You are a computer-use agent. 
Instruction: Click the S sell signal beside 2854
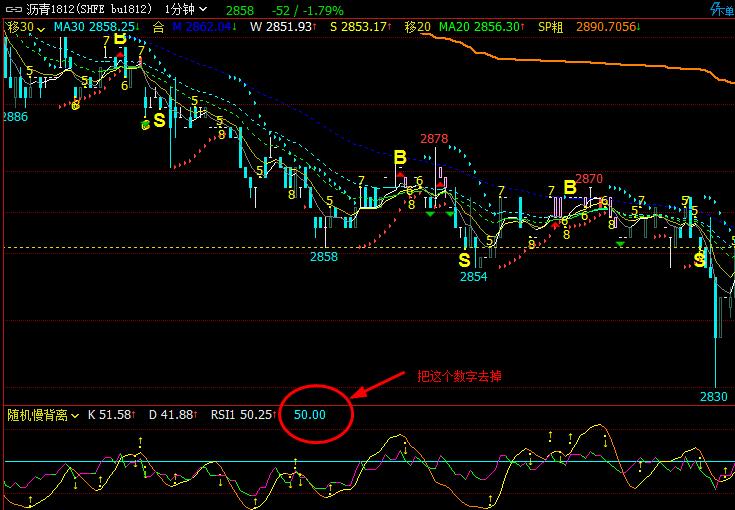click(464, 260)
